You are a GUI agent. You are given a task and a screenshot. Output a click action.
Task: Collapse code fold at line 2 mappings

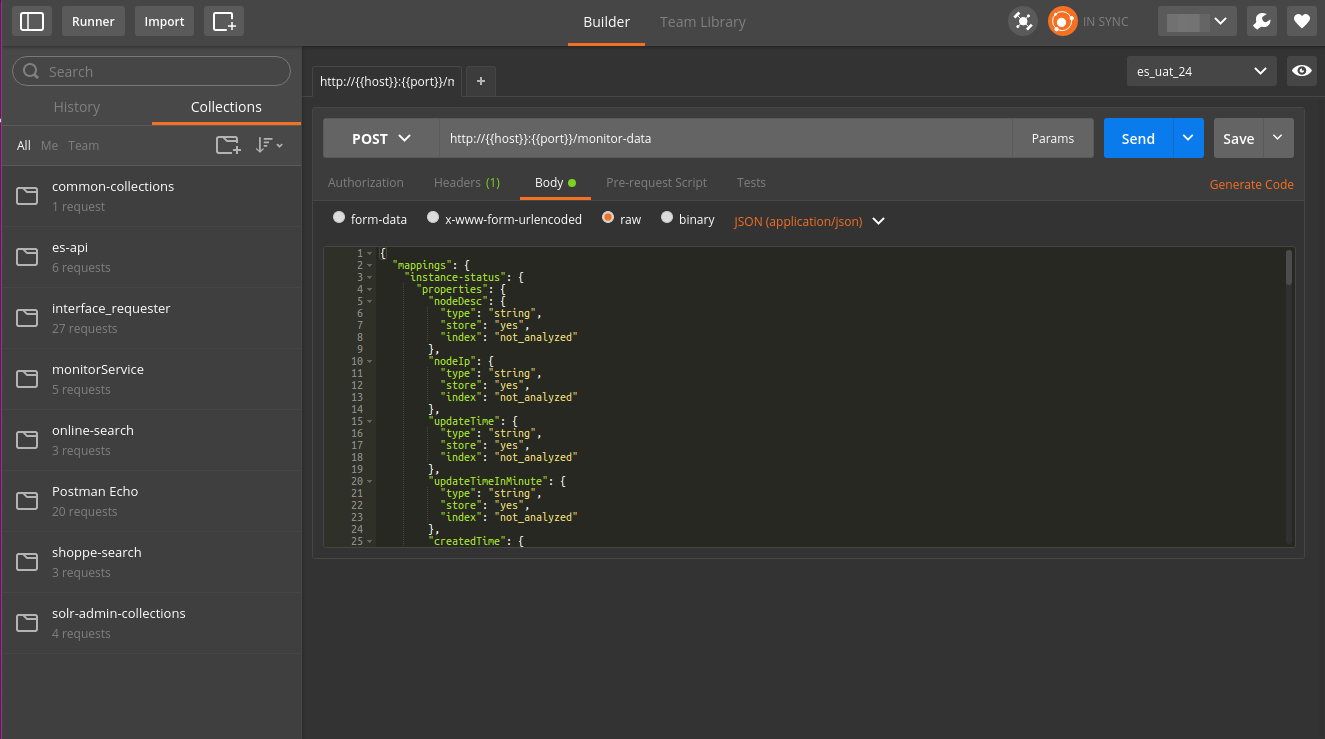(x=370, y=266)
